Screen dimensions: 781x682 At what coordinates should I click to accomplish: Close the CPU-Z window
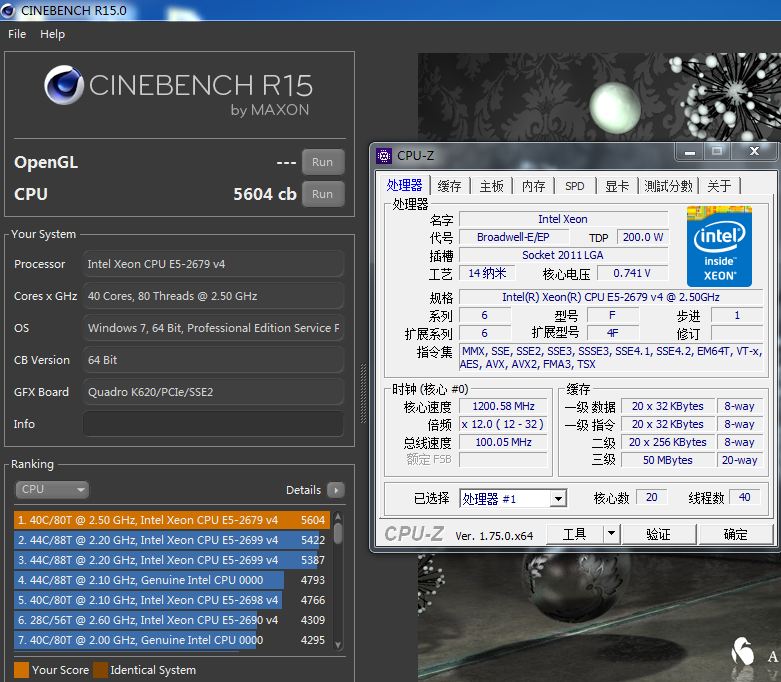755,151
